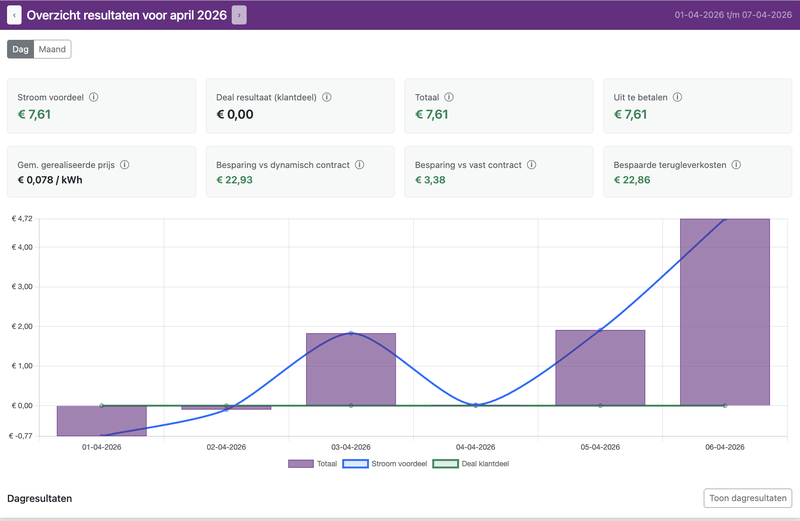Switch to the Maand view tab
The height and width of the screenshot is (521, 800).
click(52, 49)
